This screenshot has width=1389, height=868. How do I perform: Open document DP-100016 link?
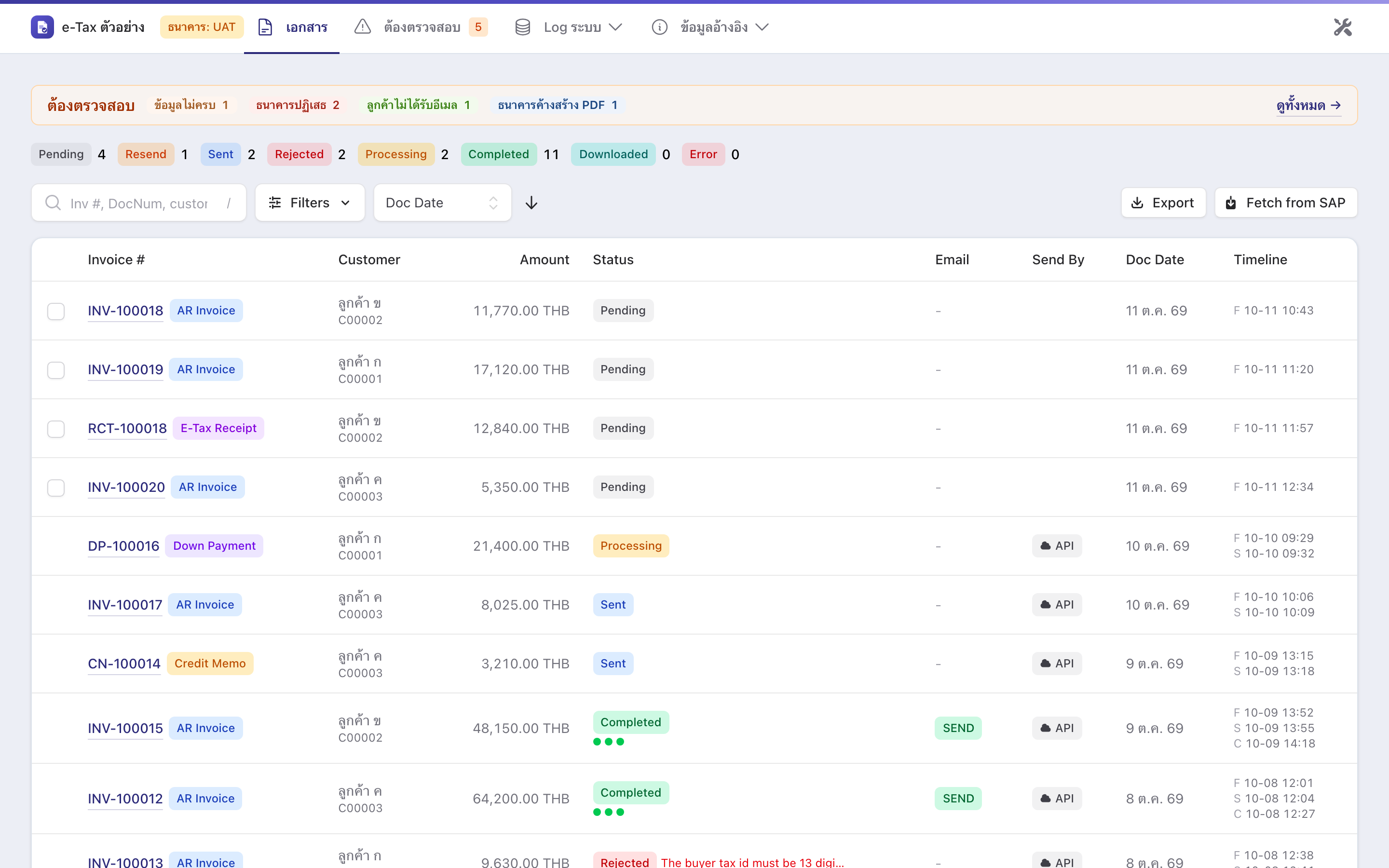pos(123,546)
